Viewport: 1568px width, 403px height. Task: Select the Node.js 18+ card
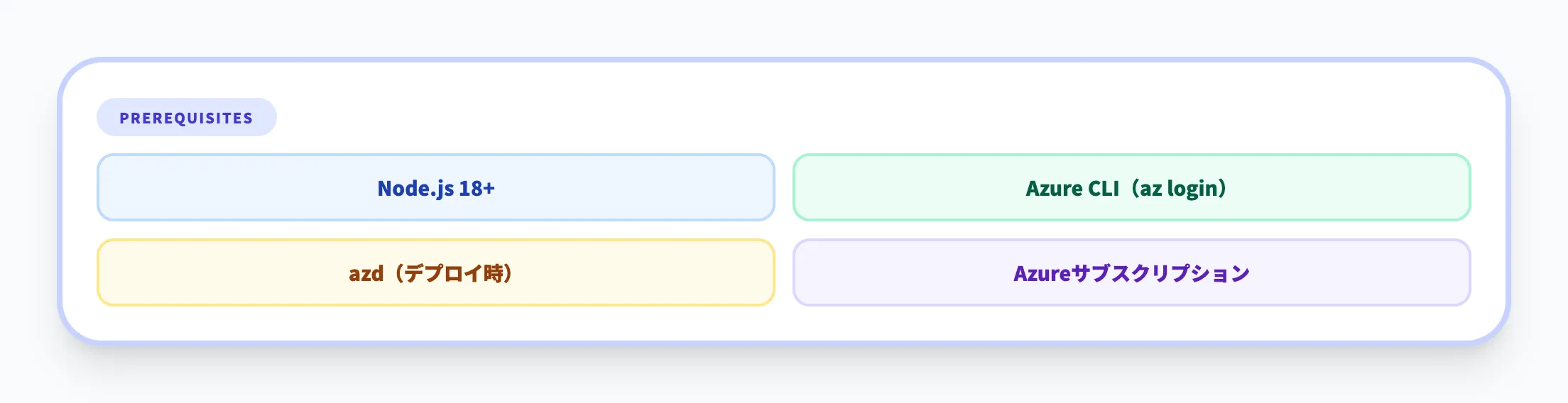point(435,188)
